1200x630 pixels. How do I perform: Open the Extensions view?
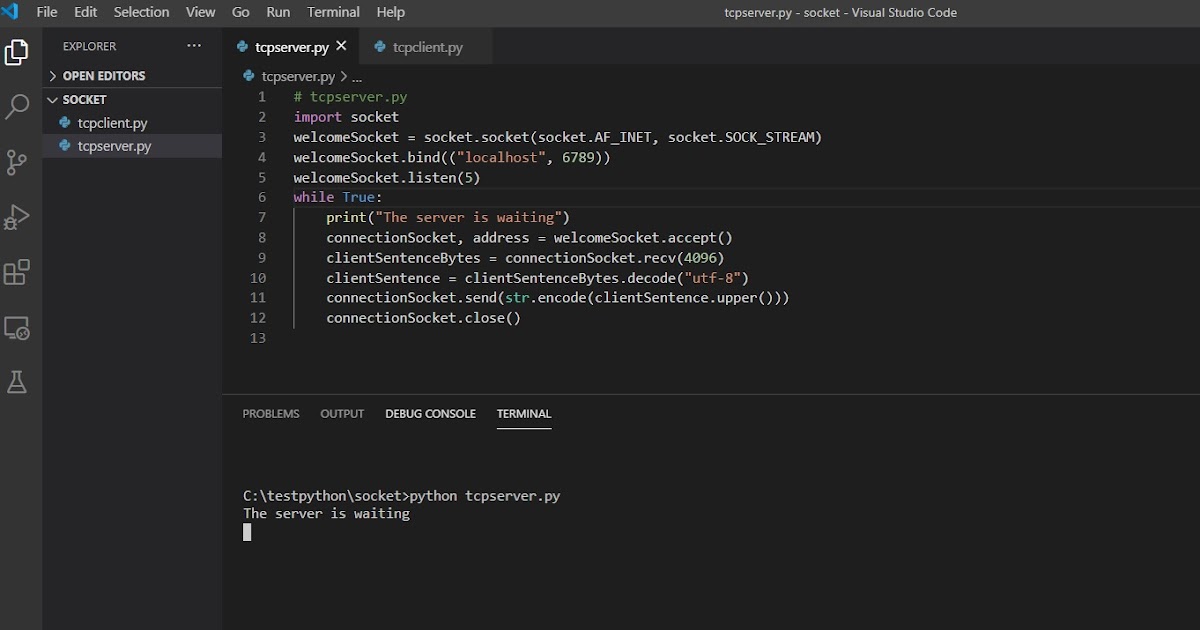point(16,272)
